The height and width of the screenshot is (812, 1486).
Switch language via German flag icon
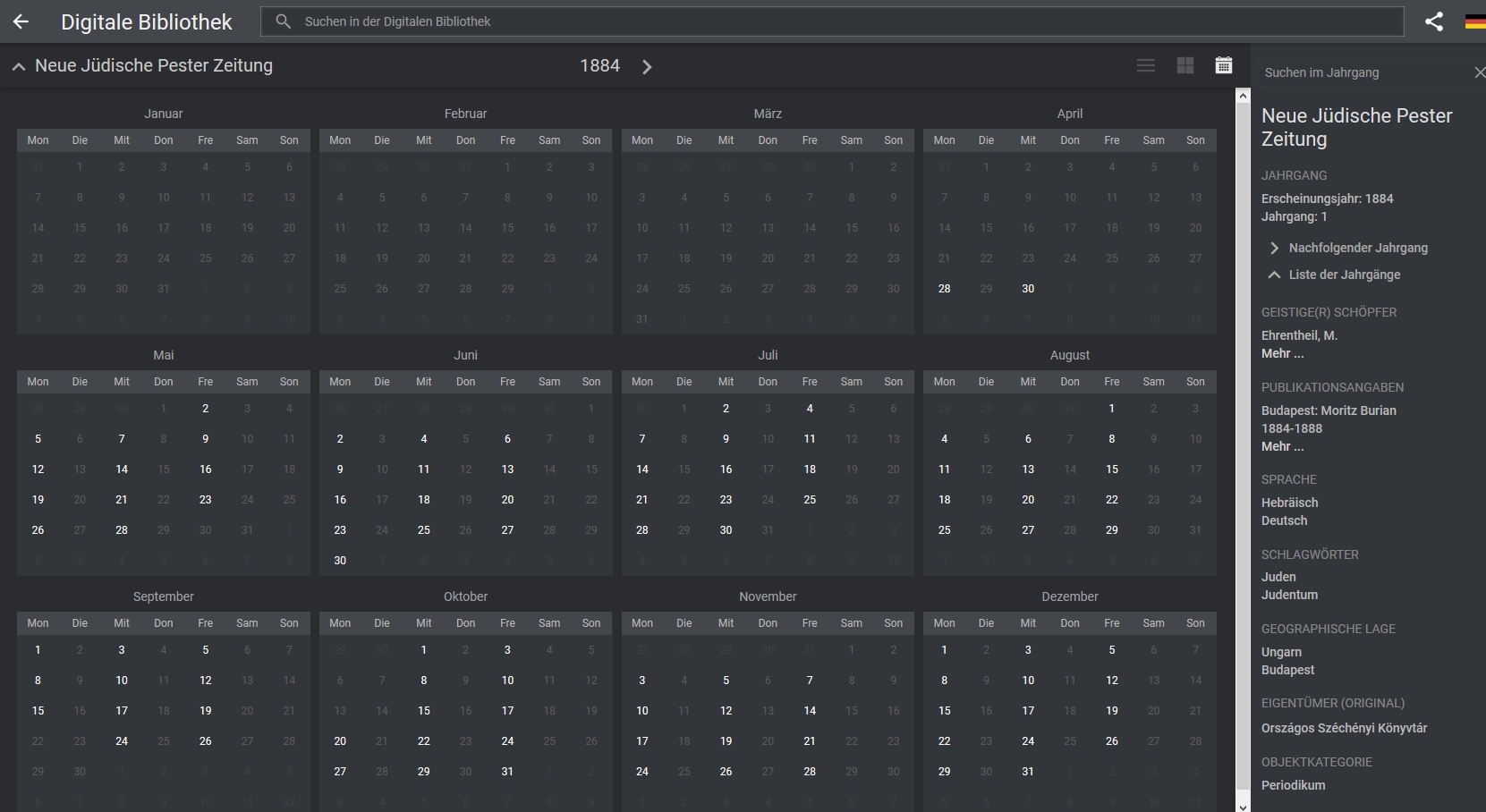tap(1475, 21)
